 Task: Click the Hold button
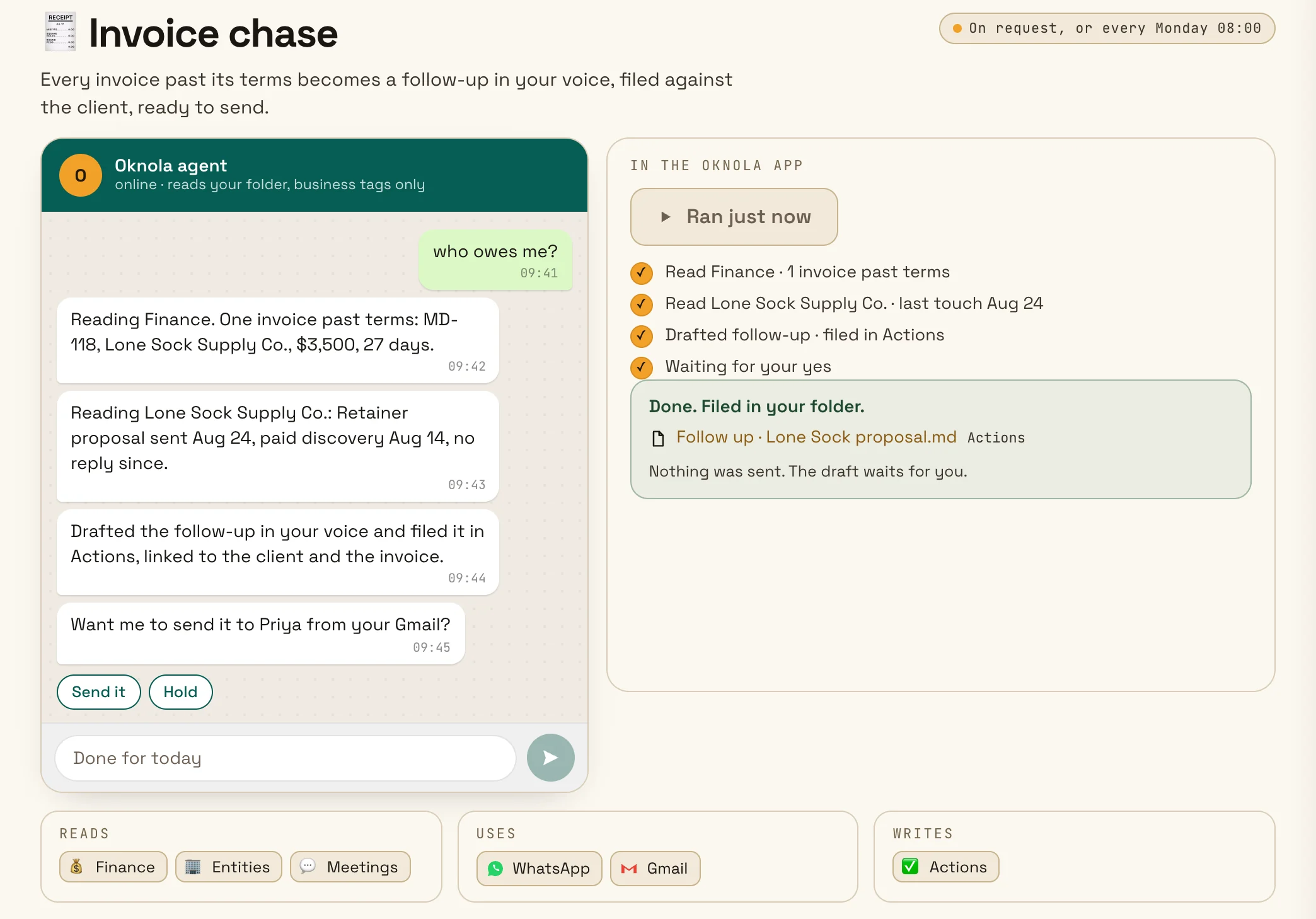tap(181, 692)
